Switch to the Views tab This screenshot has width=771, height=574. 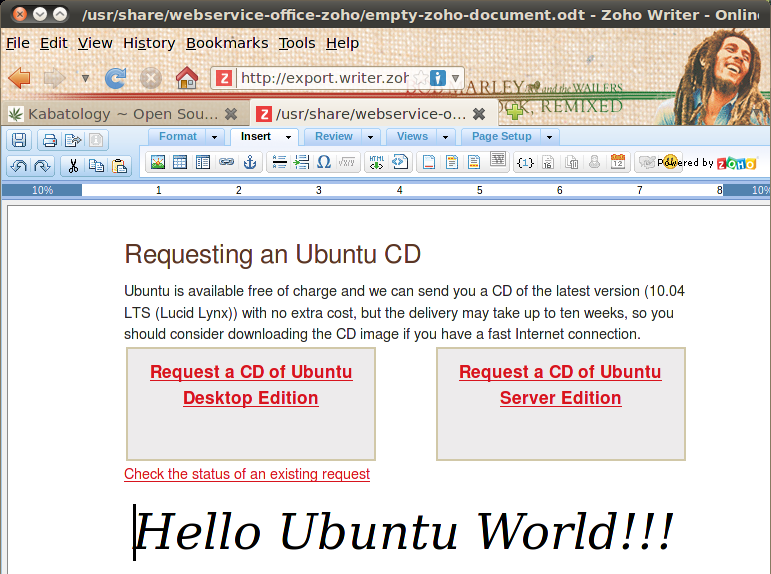point(412,136)
